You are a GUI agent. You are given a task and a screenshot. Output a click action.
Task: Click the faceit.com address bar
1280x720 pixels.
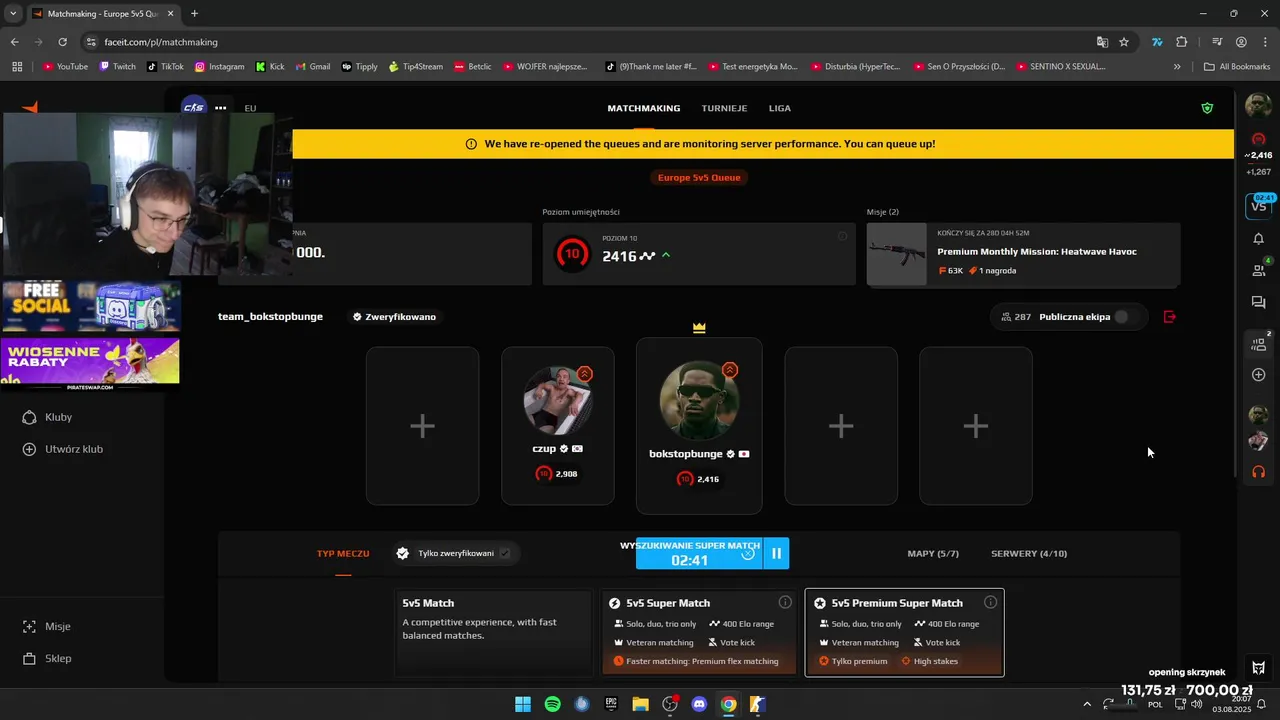590,42
